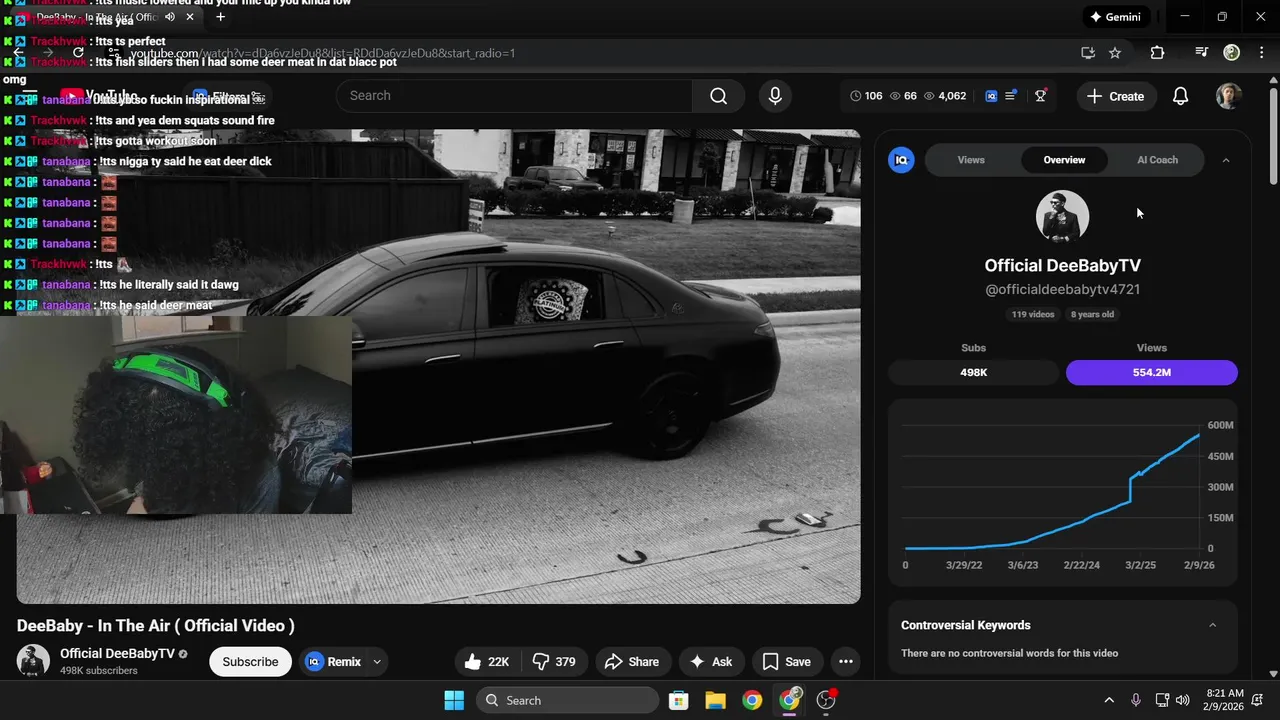
Task: Open File Explorer from the taskbar
Action: click(x=715, y=700)
